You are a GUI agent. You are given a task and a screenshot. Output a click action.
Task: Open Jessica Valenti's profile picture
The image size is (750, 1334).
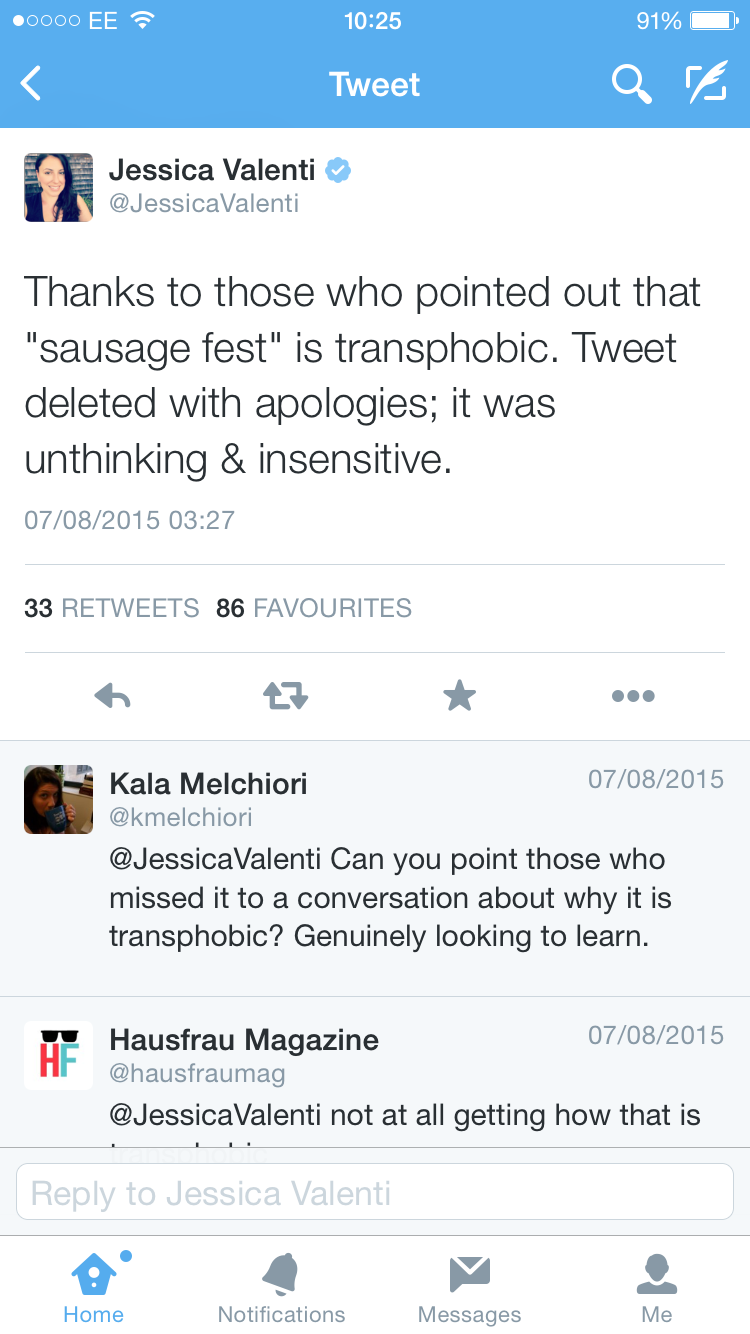pos(58,187)
